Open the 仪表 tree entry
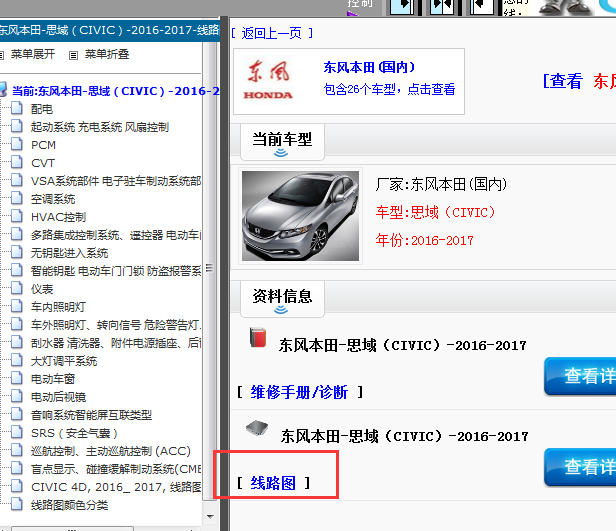Viewport: 616px width, 531px height. 42,289
